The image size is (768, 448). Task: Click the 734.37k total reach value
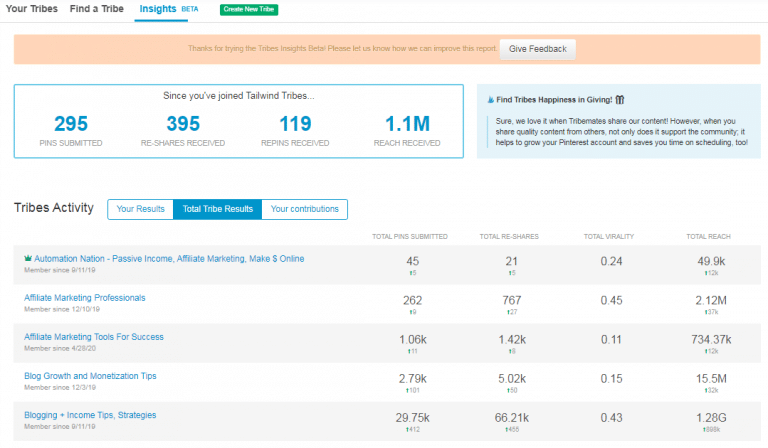pos(711,340)
